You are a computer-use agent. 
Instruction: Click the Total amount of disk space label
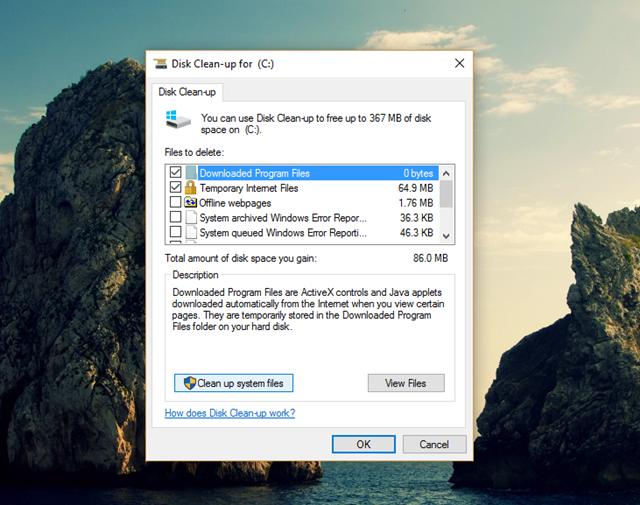pos(241,258)
